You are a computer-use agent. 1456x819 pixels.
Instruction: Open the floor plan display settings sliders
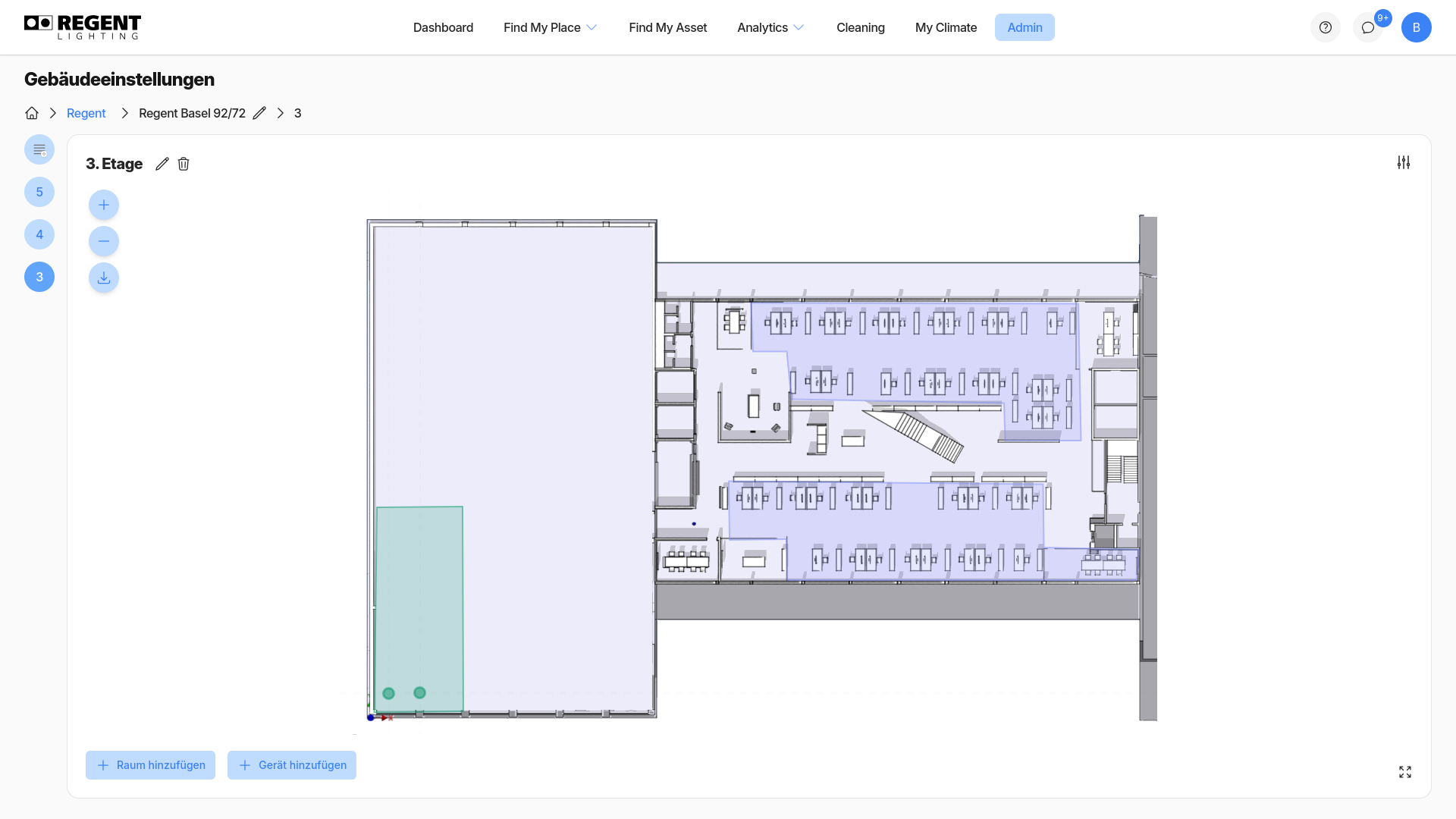coord(1404,162)
